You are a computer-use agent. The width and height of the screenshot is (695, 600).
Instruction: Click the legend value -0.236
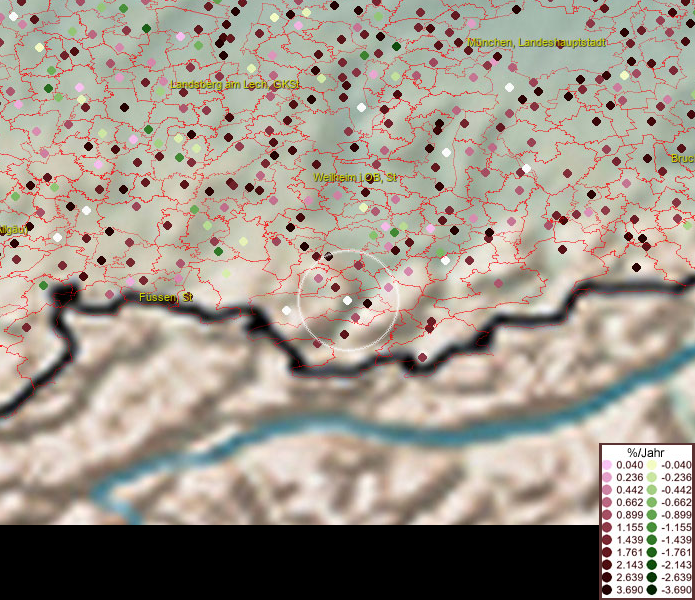[x=676, y=477]
